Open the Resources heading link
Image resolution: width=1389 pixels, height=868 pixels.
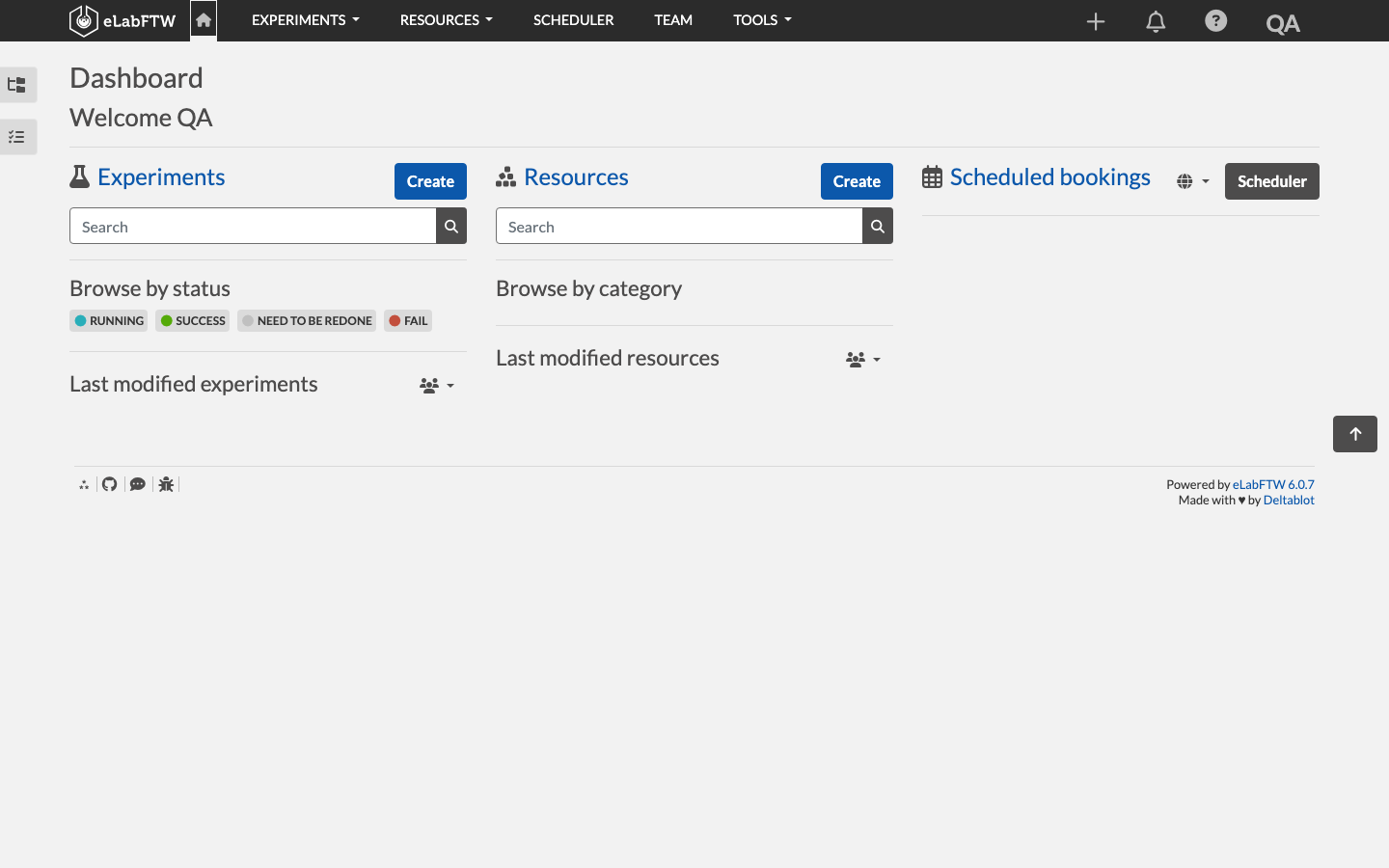(576, 176)
